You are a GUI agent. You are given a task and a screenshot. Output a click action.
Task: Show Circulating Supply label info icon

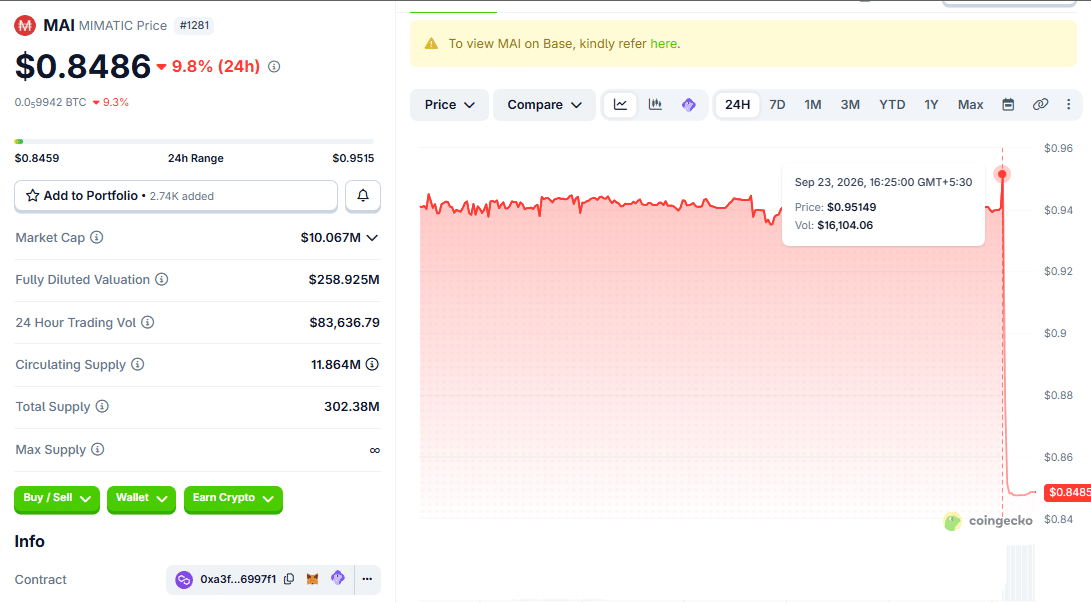138,364
